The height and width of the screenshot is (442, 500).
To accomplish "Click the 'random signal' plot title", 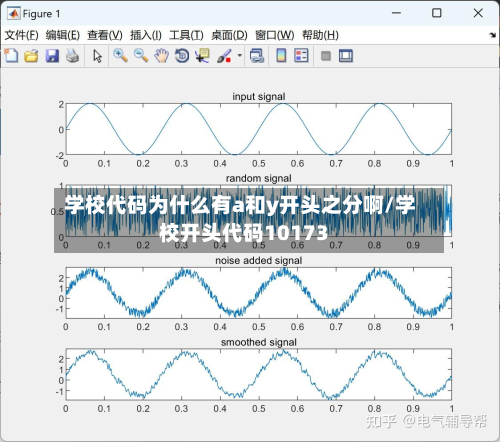I will 259,178.
